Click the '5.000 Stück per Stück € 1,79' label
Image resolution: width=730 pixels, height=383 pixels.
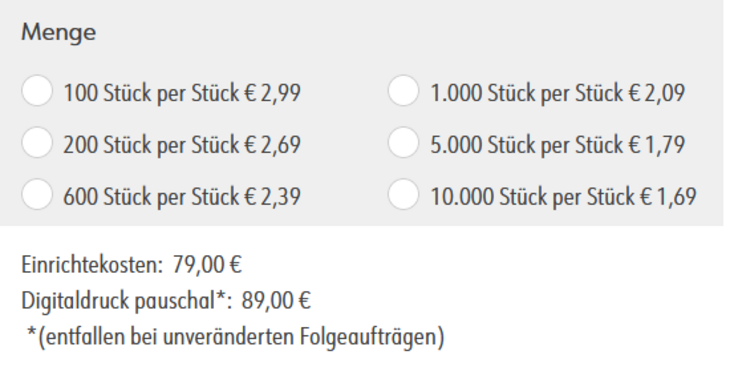(x=558, y=145)
